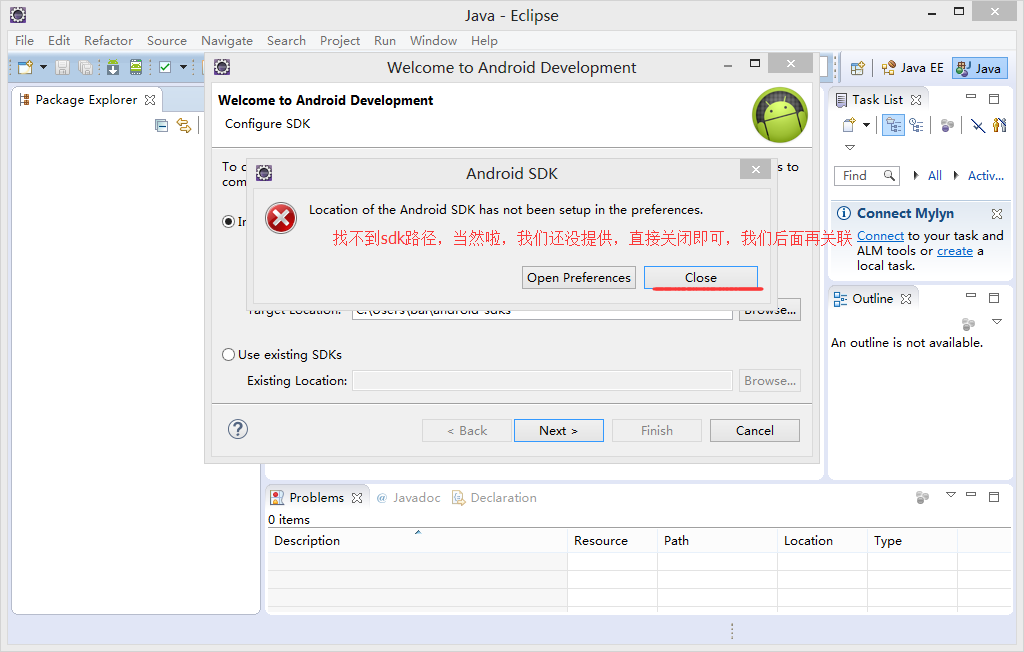1024x652 pixels.
Task: Minimize the Outline view
Action: (x=971, y=295)
